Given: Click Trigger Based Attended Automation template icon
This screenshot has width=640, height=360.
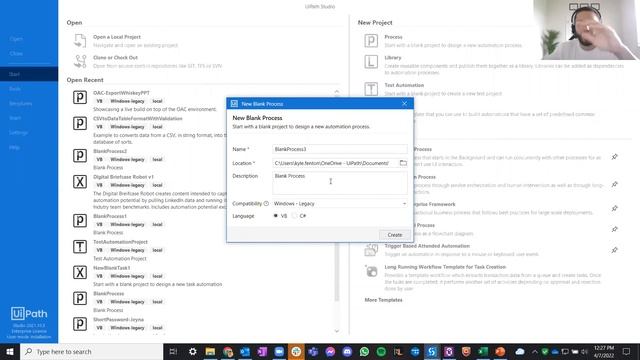Looking at the screenshot, I should [371, 250].
